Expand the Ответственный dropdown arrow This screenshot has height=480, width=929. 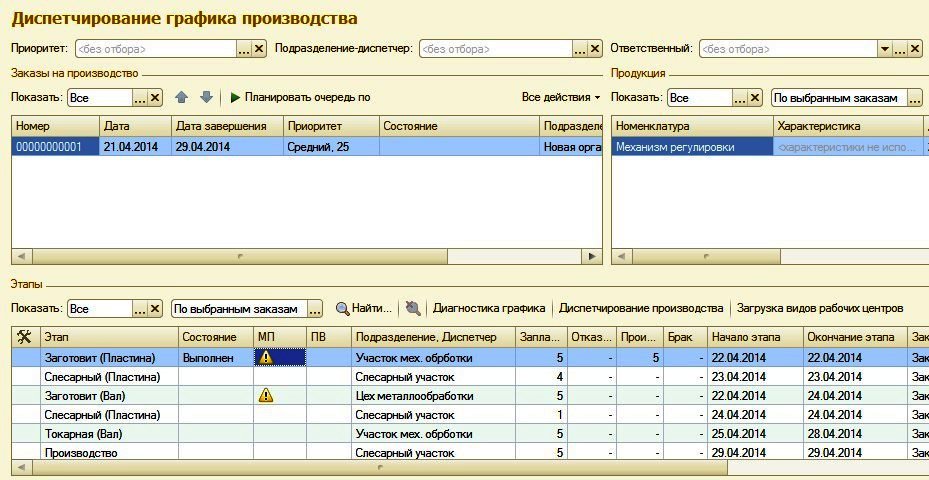click(885, 49)
